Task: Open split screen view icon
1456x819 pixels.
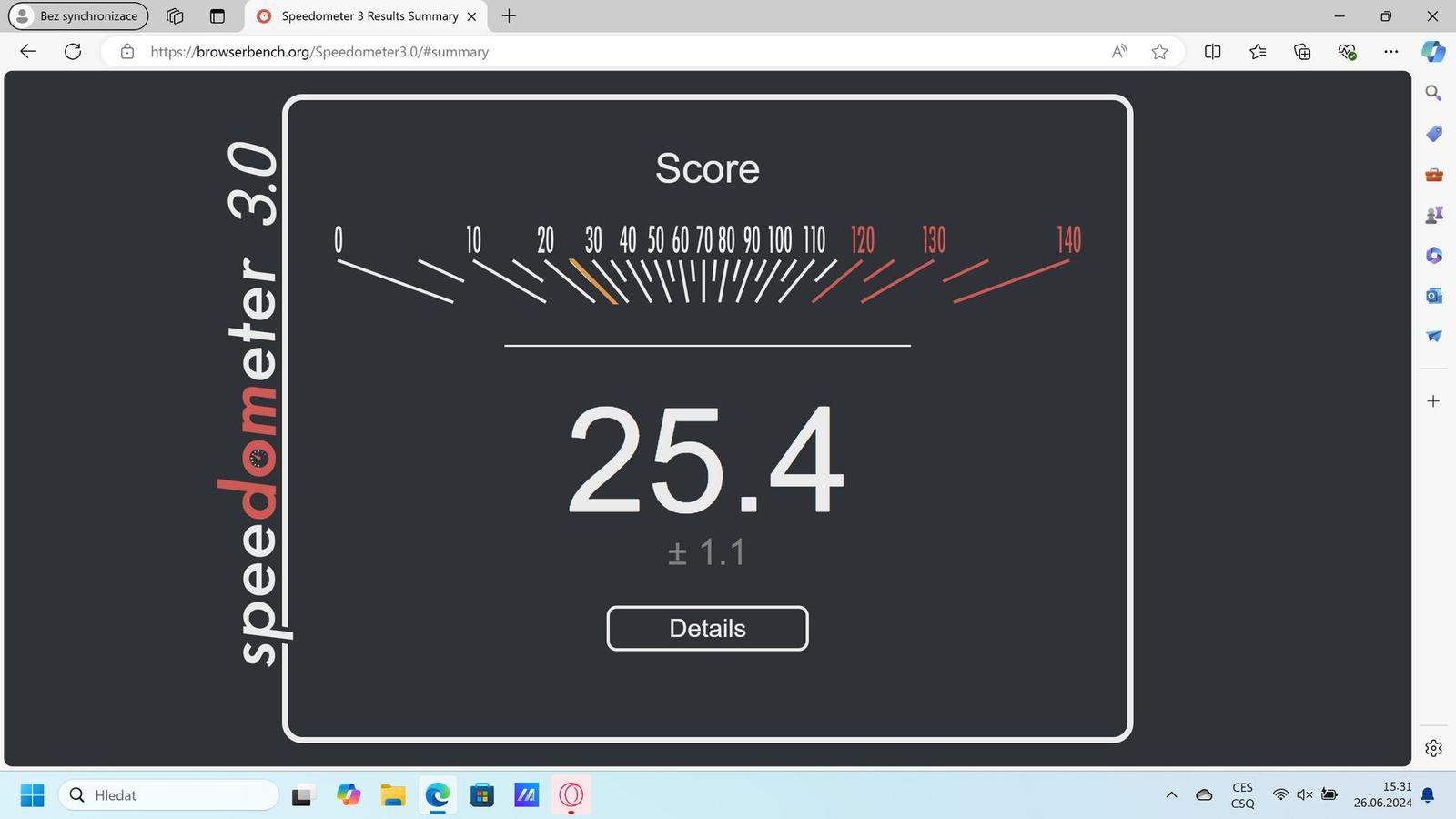Action: [1212, 52]
